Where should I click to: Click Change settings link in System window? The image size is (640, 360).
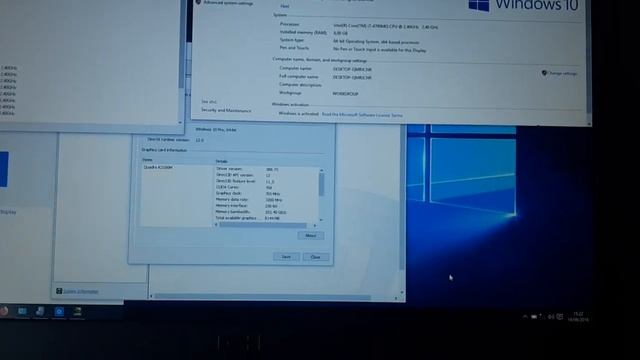563,73
